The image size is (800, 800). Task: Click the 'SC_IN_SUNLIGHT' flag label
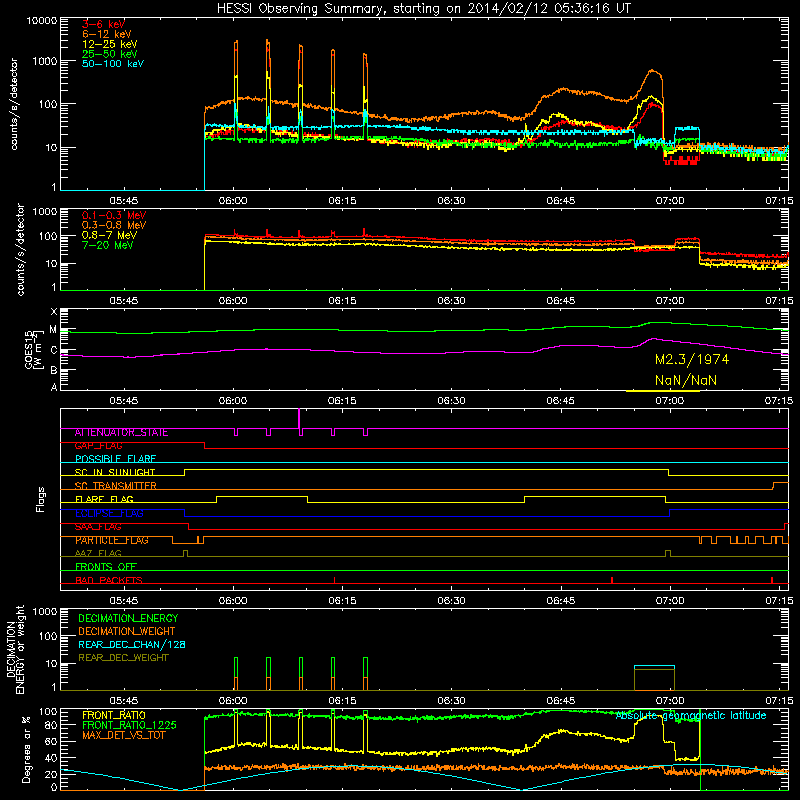(x=115, y=472)
